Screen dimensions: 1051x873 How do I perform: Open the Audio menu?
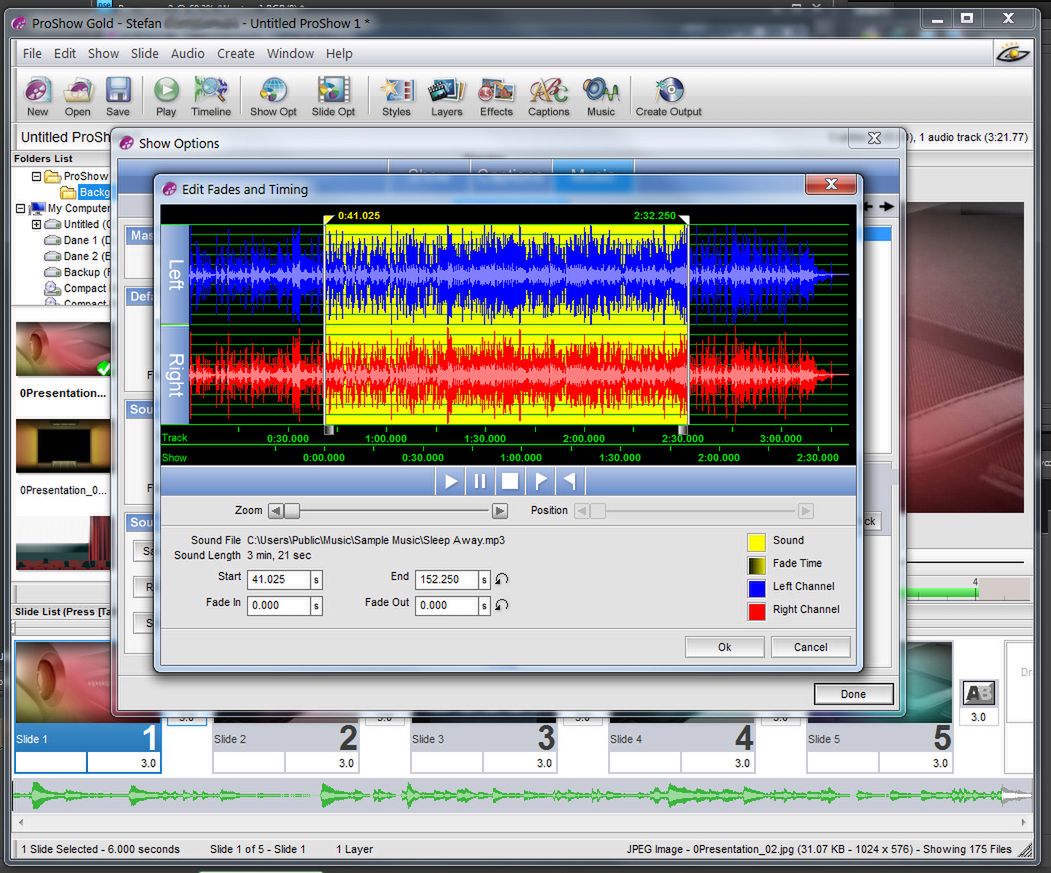click(x=188, y=54)
